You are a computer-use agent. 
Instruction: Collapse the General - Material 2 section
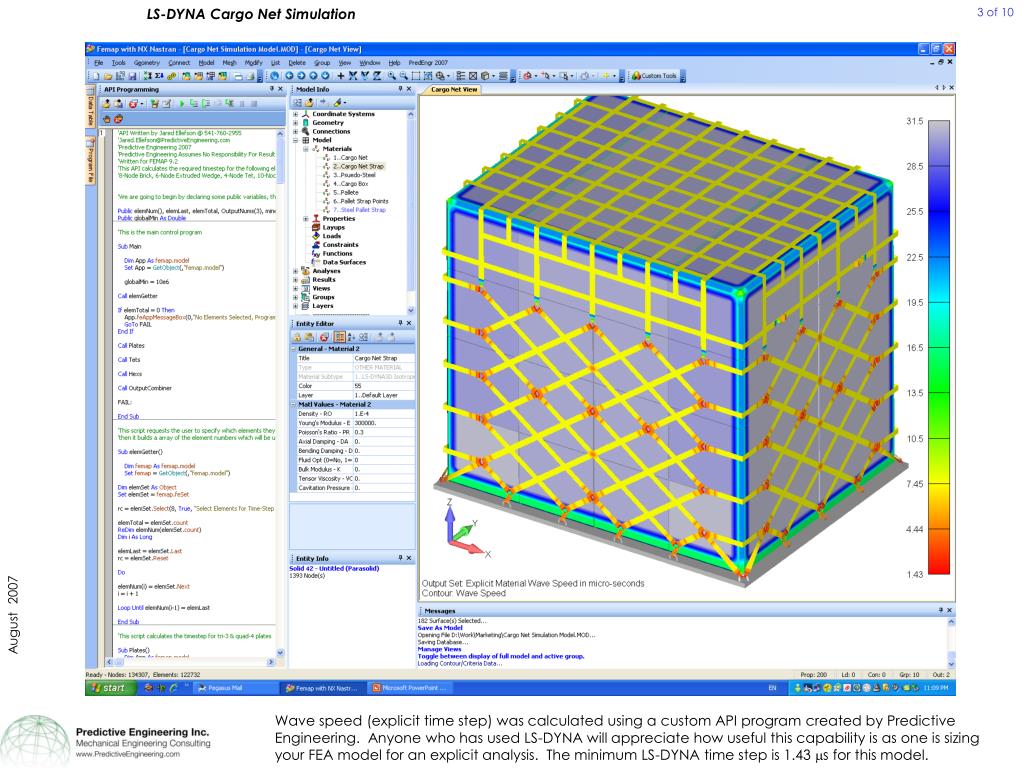click(x=293, y=349)
